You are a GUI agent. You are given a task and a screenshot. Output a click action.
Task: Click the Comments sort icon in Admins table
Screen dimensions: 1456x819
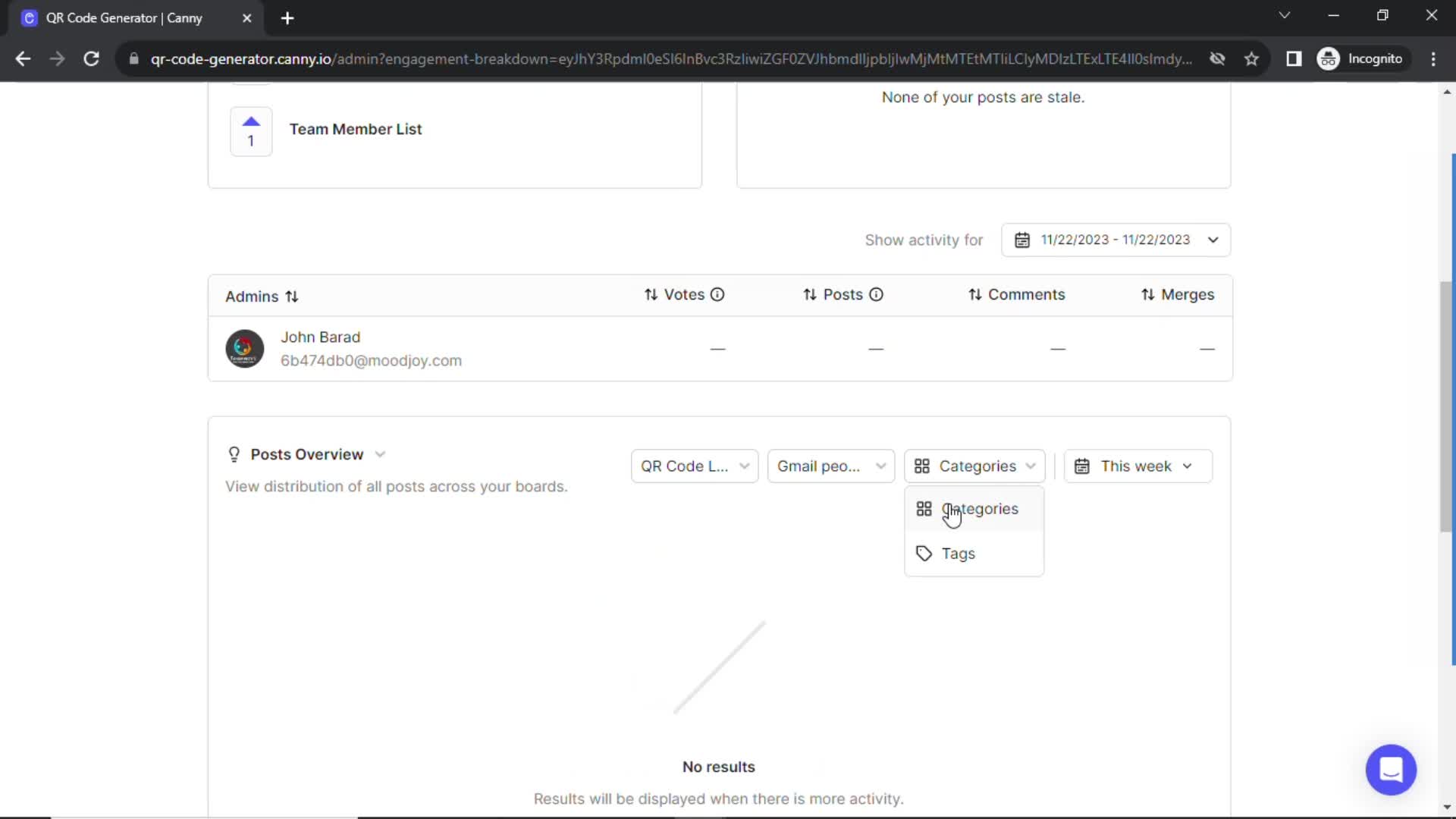pyautogui.click(x=975, y=294)
